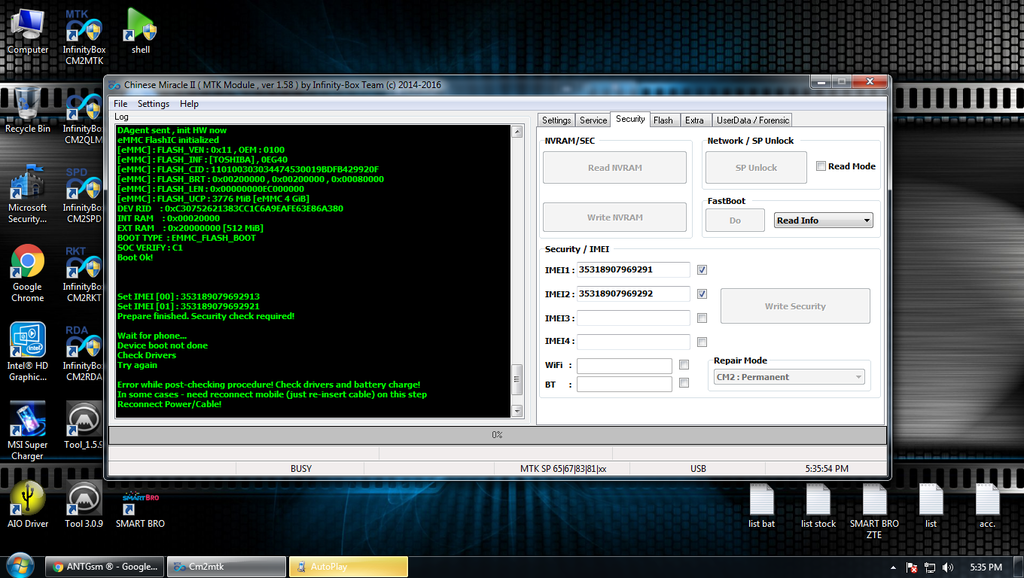Switch to Cm2mtk taskbar button
The height and width of the screenshot is (578, 1024).
pos(226,567)
